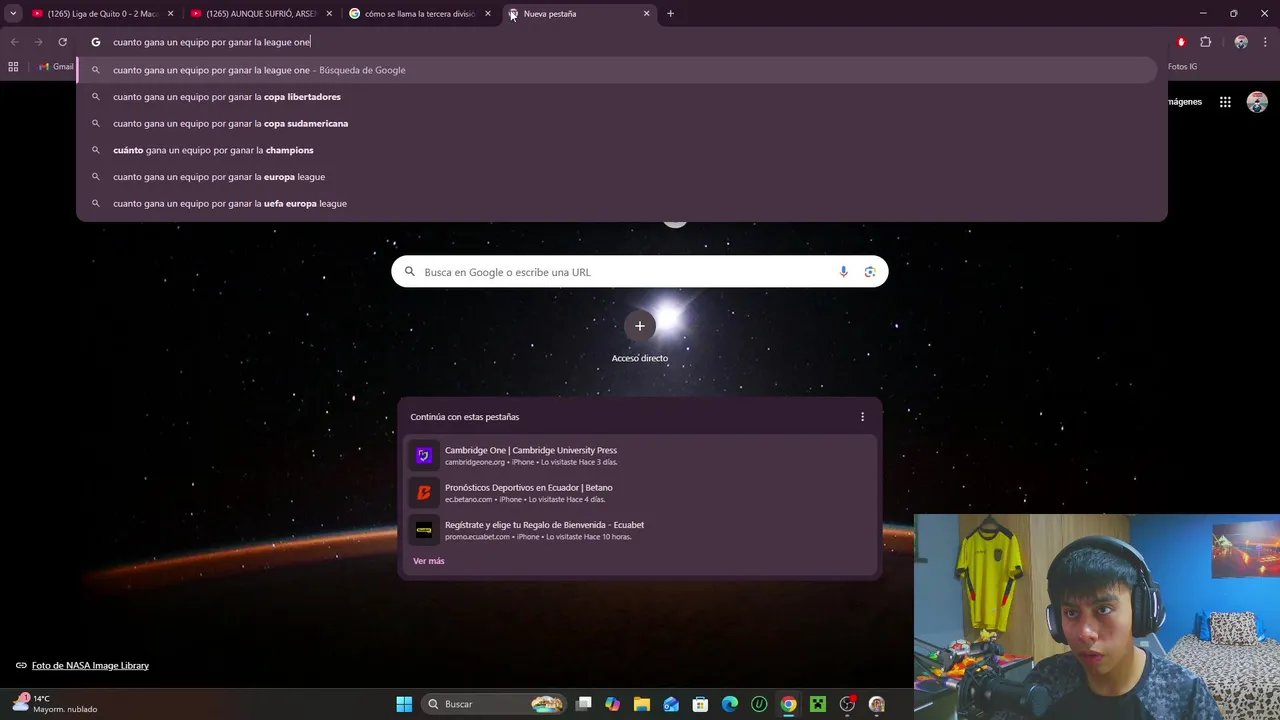The width and height of the screenshot is (1280, 720).
Task: Launch Copilot from taskbar
Action: point(613,704)
